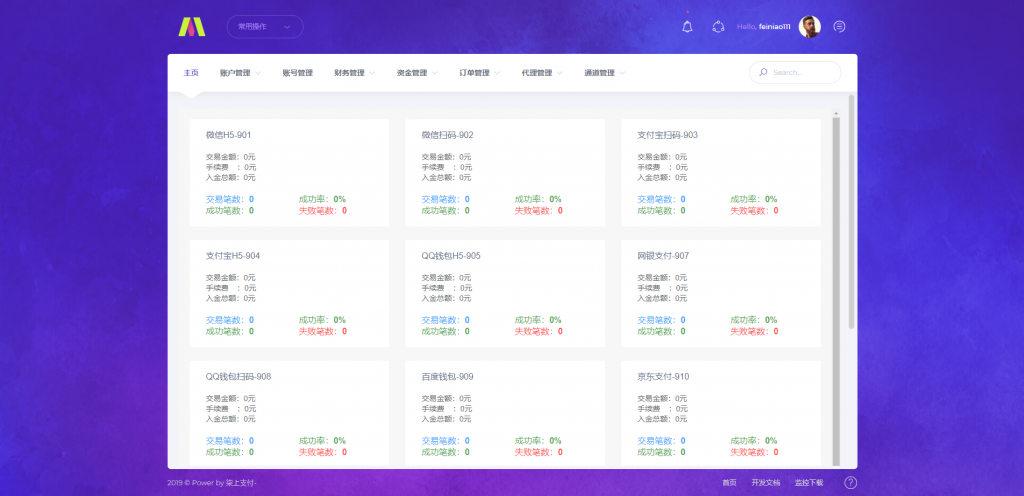1024x496 pixels.
Task: Open the 订单管理 menu
Action: pos(479,73)
